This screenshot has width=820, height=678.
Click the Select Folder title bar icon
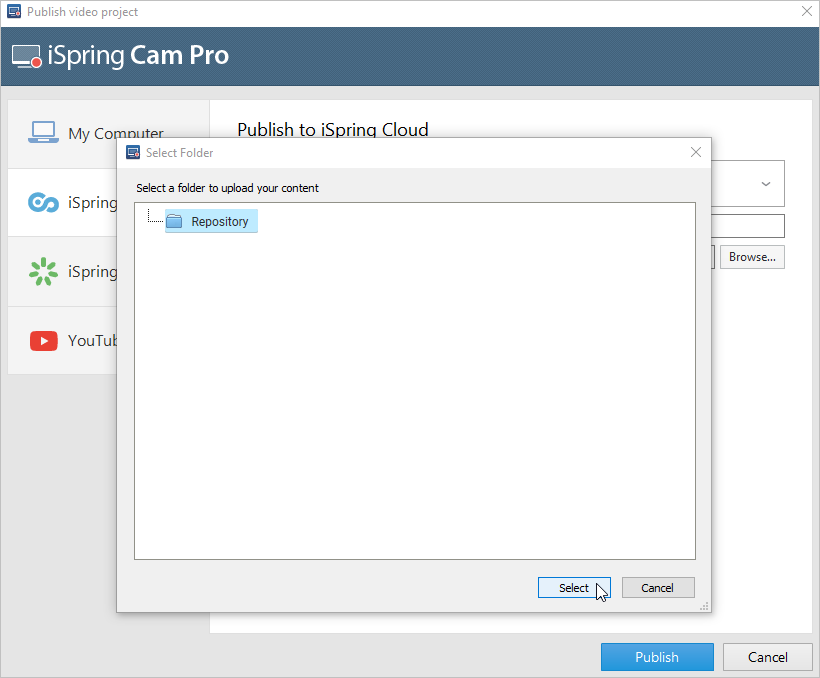(133, 152)
